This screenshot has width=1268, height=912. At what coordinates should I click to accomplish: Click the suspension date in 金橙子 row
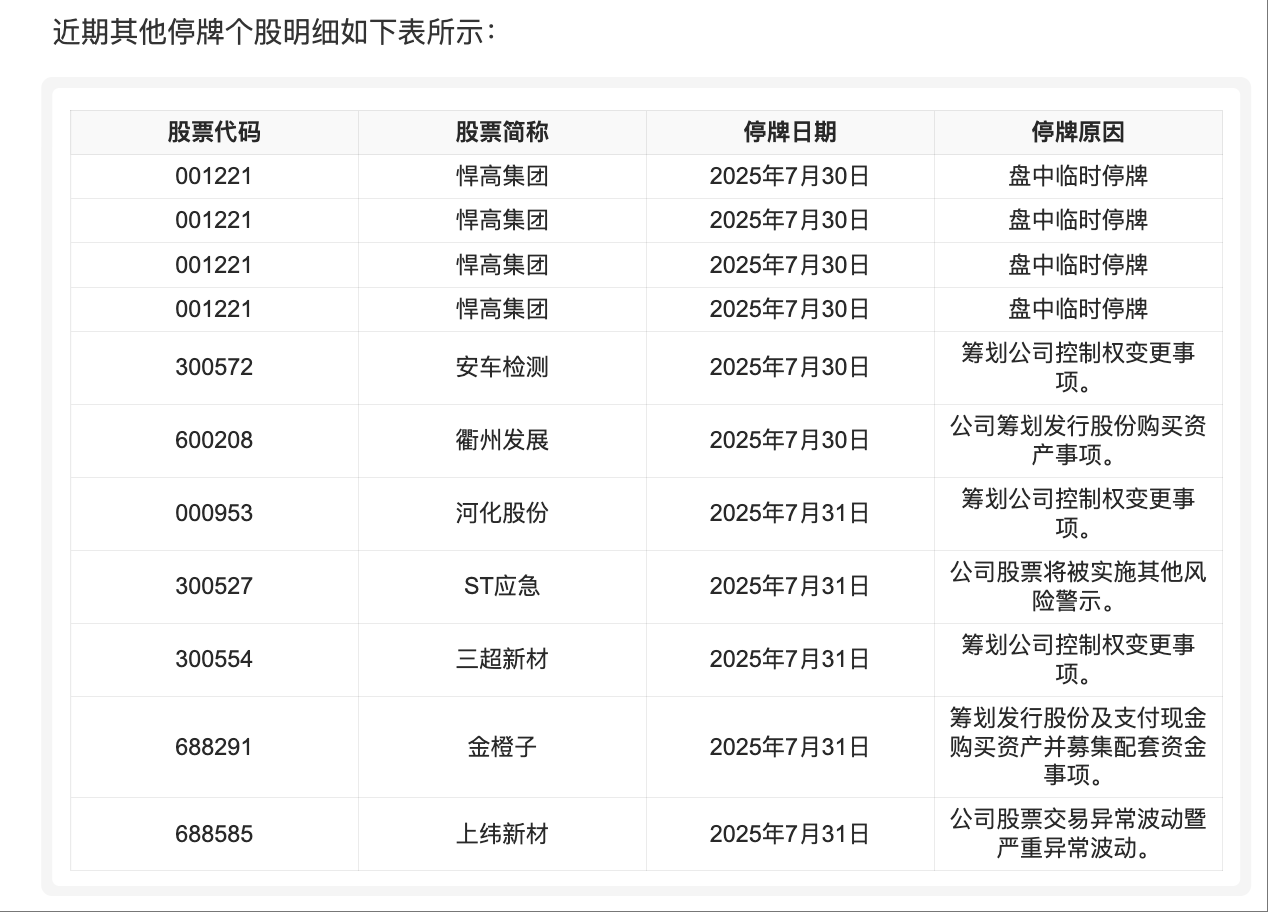pos(790,747)
